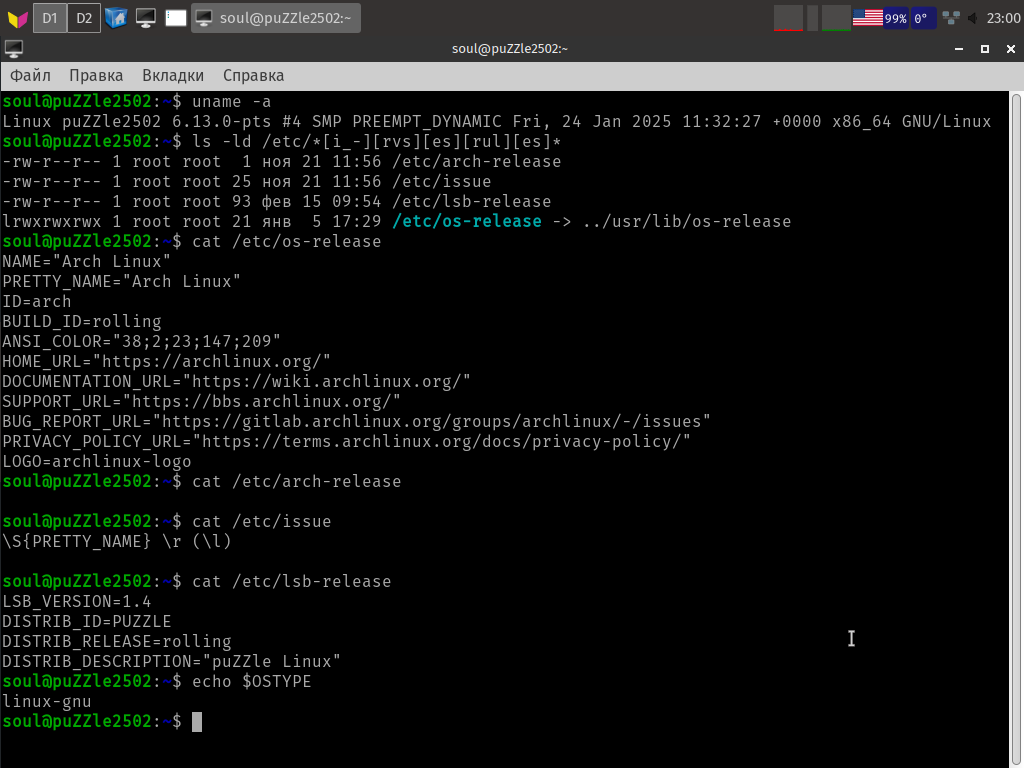Click the PRETTY_NAME="Arch Linux" line

[121, 281]
